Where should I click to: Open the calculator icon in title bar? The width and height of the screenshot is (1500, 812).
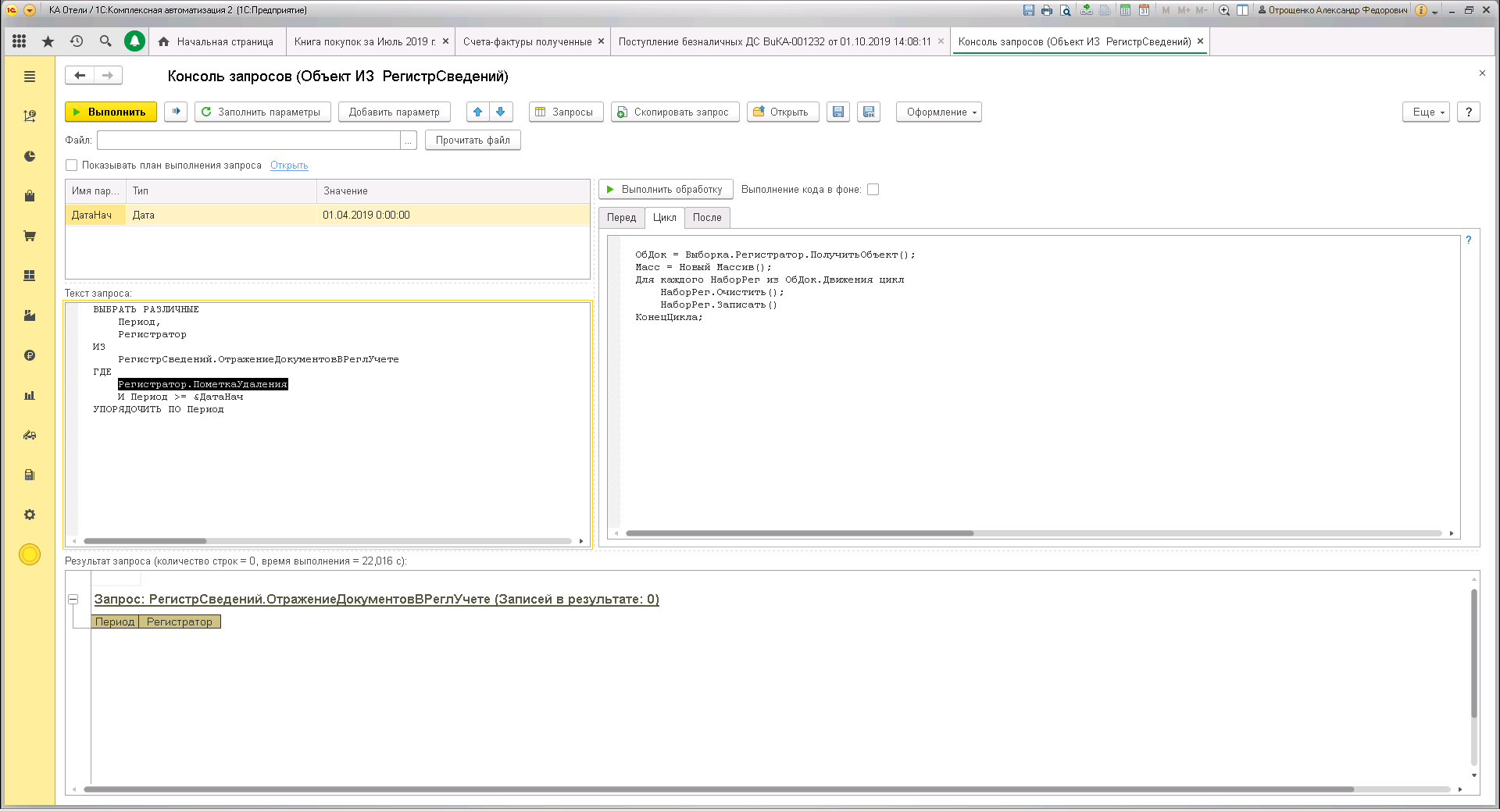[1125, 10]
